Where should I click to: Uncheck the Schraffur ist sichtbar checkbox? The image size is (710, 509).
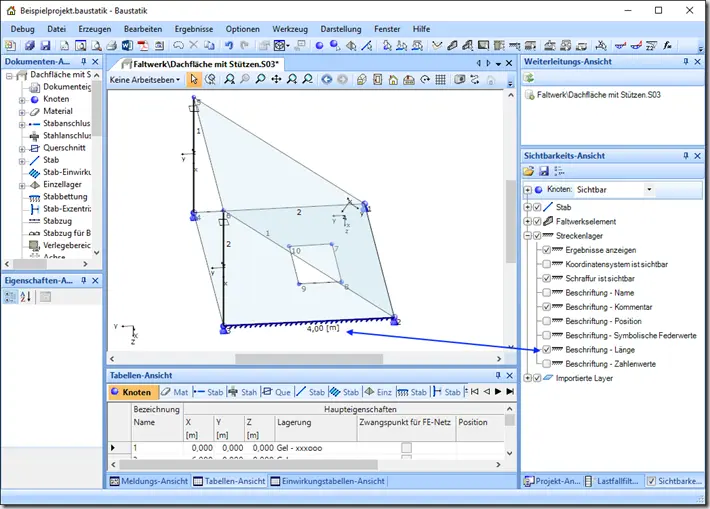[547, 279]
